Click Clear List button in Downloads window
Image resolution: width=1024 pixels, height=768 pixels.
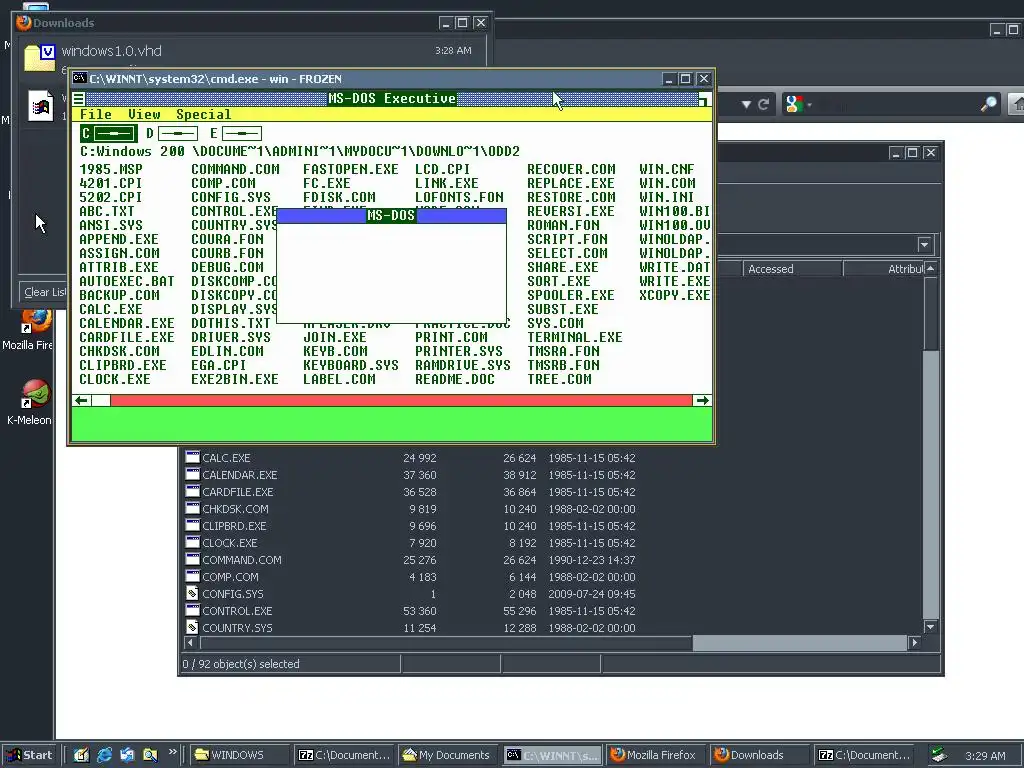[x=43, y=292]
